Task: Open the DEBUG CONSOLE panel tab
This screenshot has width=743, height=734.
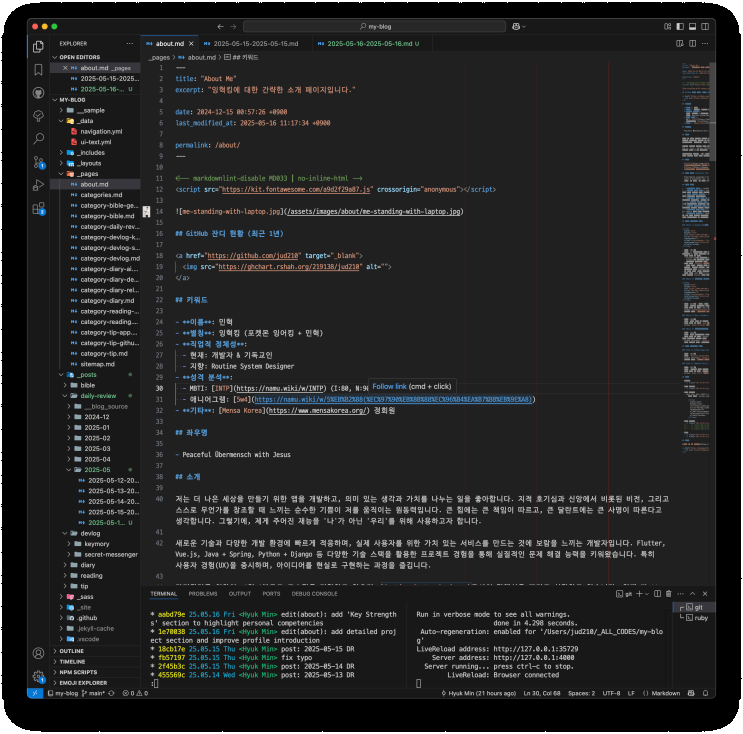Action: 314,594
